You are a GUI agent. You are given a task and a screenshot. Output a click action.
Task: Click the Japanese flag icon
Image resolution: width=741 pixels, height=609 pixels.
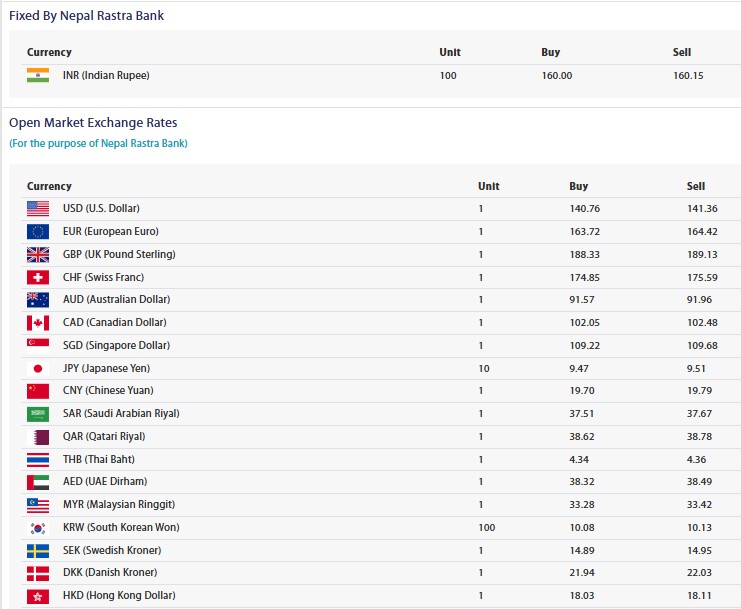[x=38, y=368]
